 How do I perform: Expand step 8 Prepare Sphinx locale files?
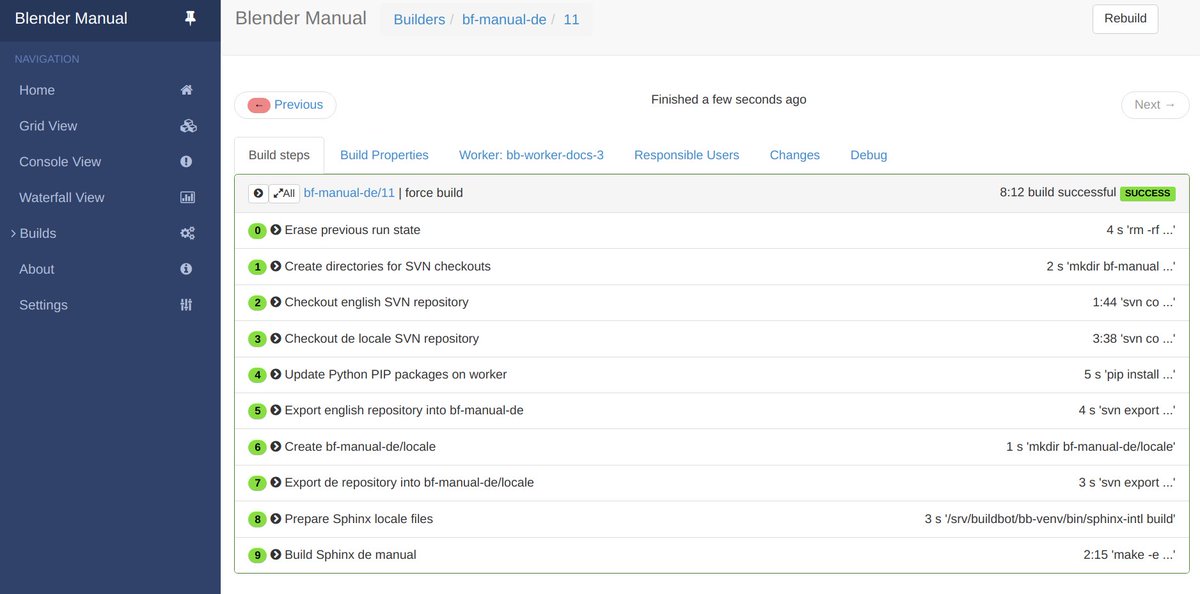276,519
